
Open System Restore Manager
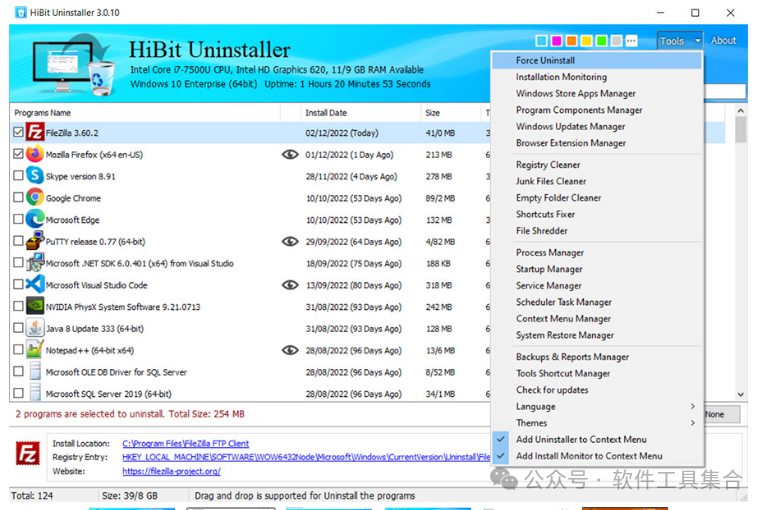tap(597, 335)
